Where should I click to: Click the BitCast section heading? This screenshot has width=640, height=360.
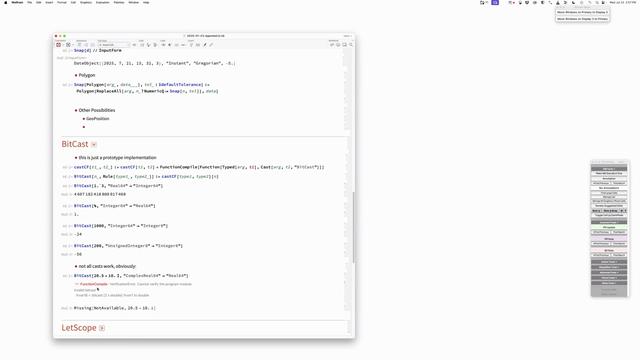[75, 144]
